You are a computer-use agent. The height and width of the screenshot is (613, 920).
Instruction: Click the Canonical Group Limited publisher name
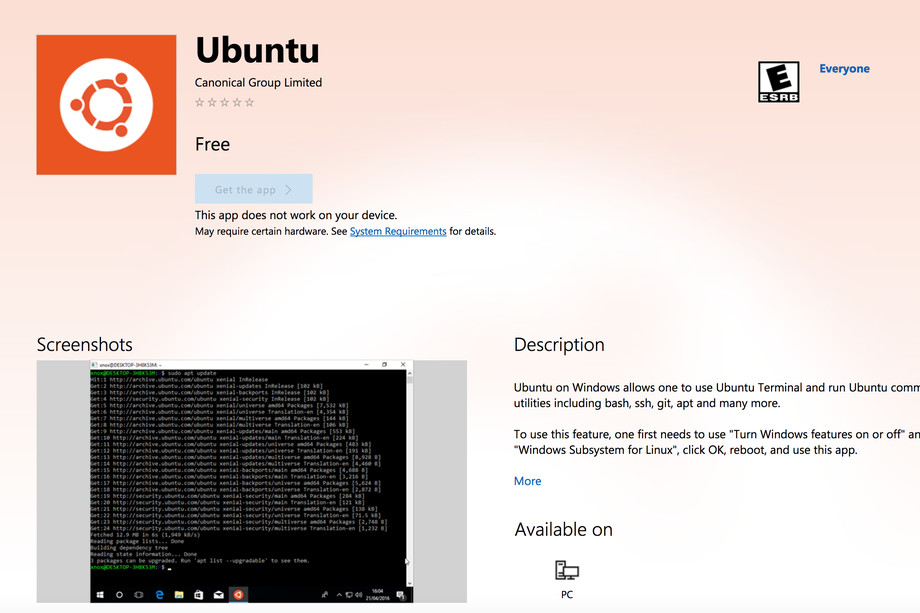258,83
